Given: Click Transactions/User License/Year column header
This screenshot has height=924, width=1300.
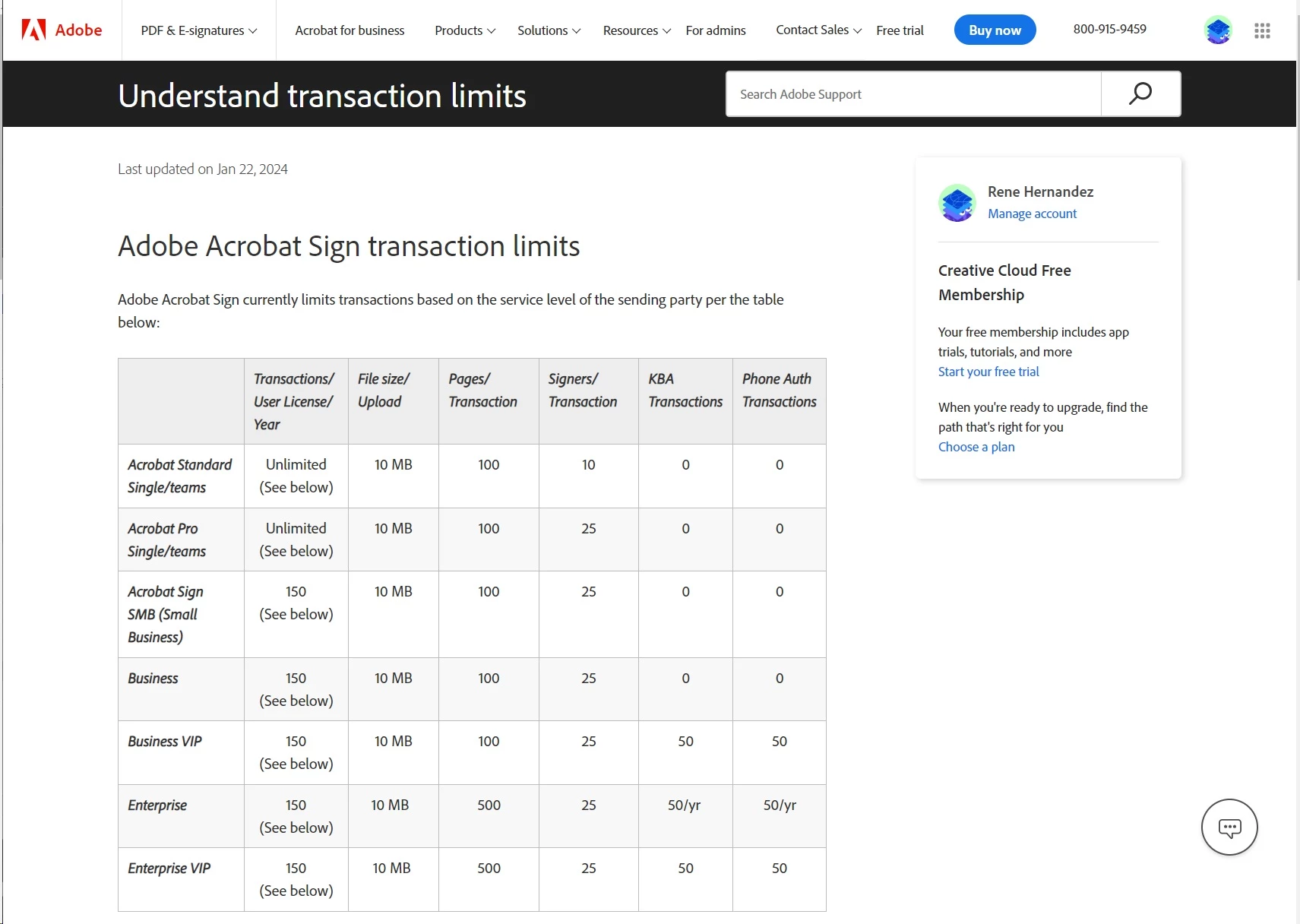Looking at the screenshot, I should coord(296,401).
